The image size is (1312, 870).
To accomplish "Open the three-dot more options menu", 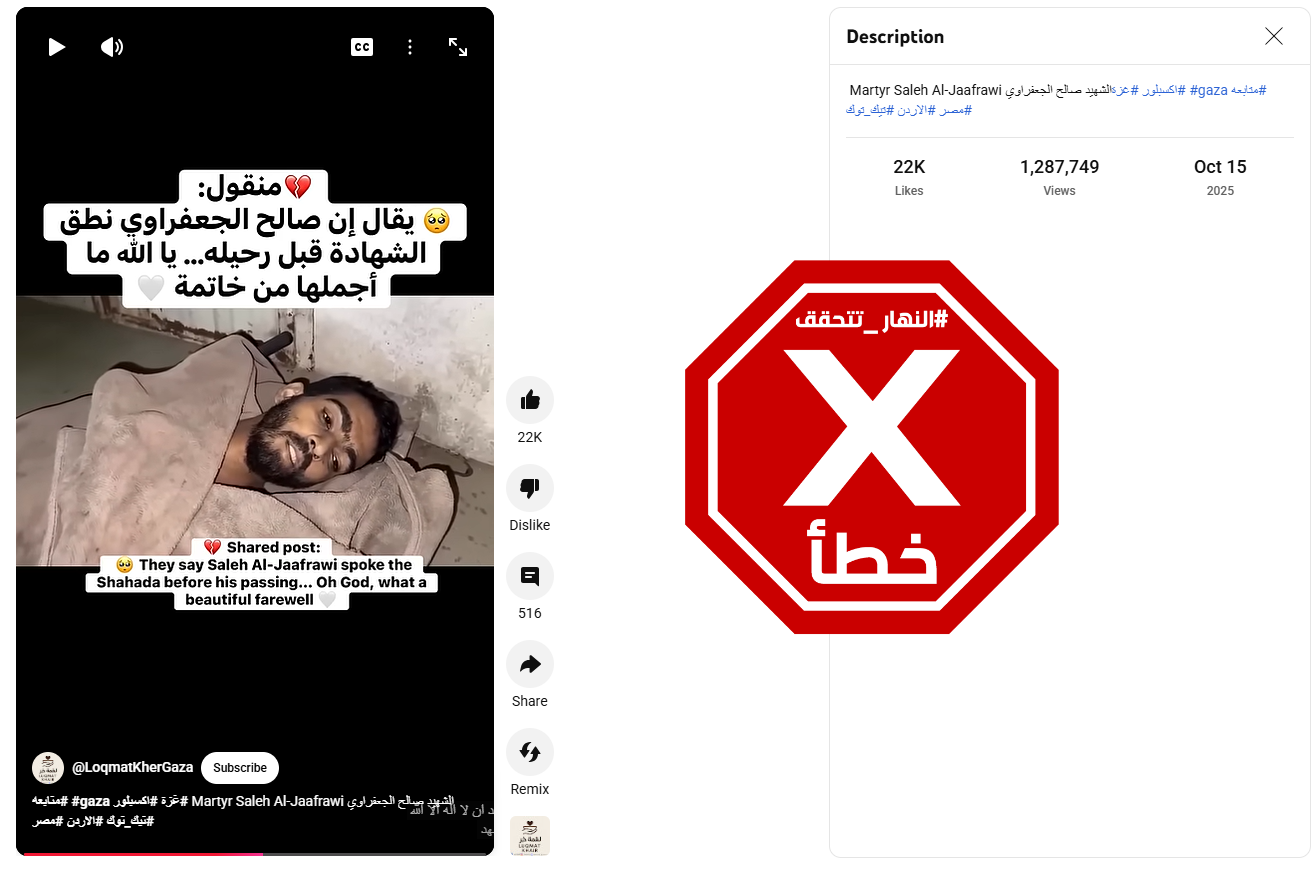I will [x=410, y=47].
